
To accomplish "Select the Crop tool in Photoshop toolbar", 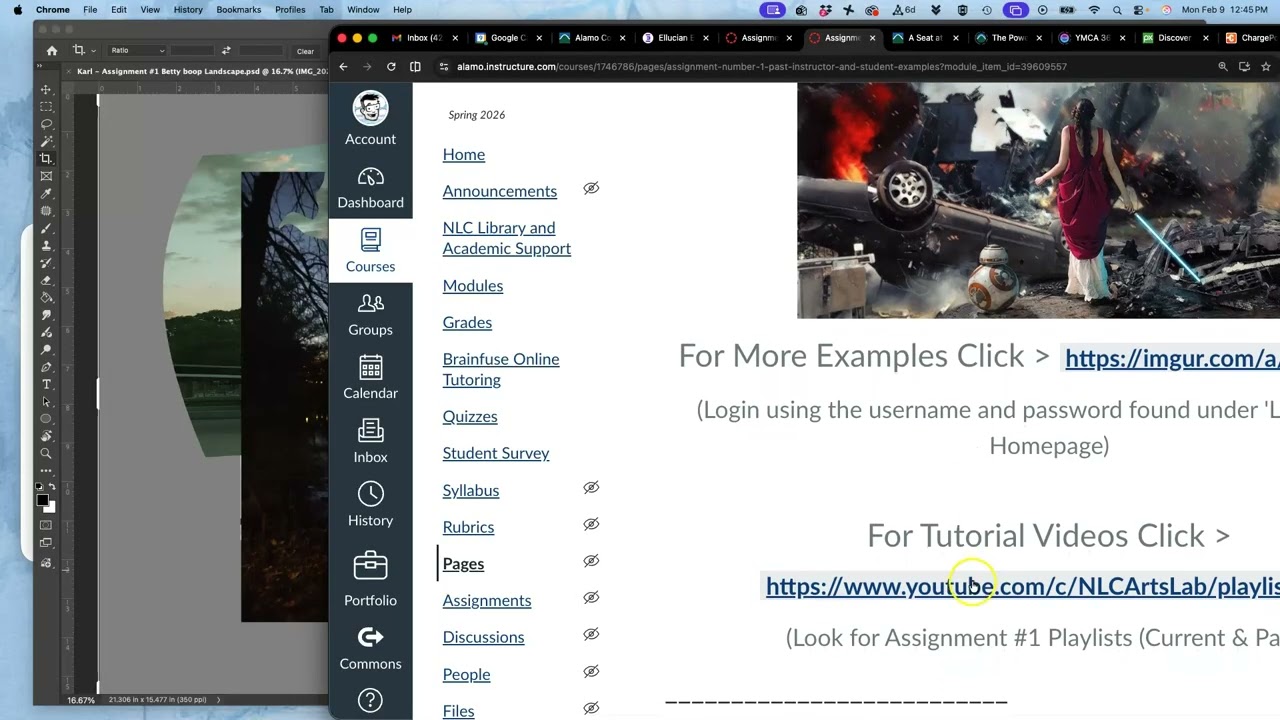I will click(x=46, y=158).
